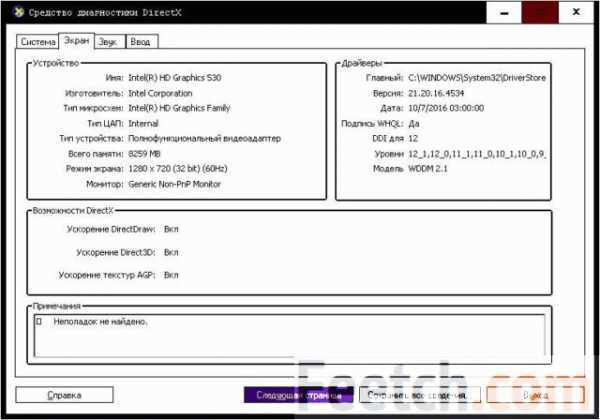Click the Вкл value for Ускорение текстур AGP

coord(171,275)
